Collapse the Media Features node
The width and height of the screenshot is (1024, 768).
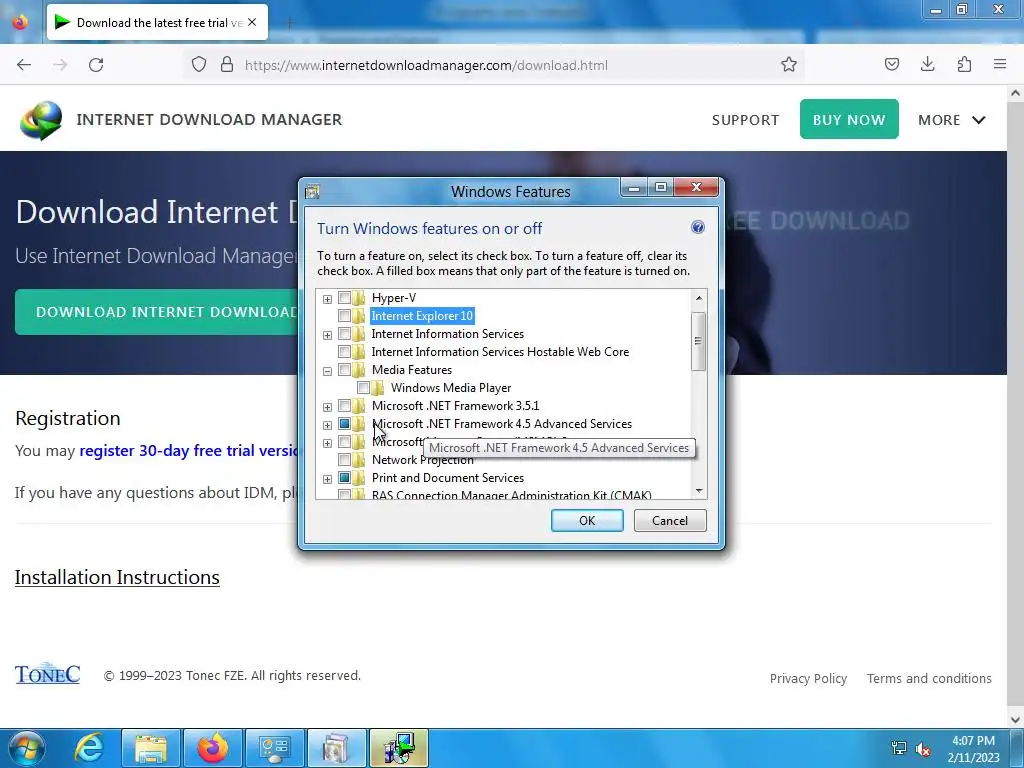tap(327, 371)
